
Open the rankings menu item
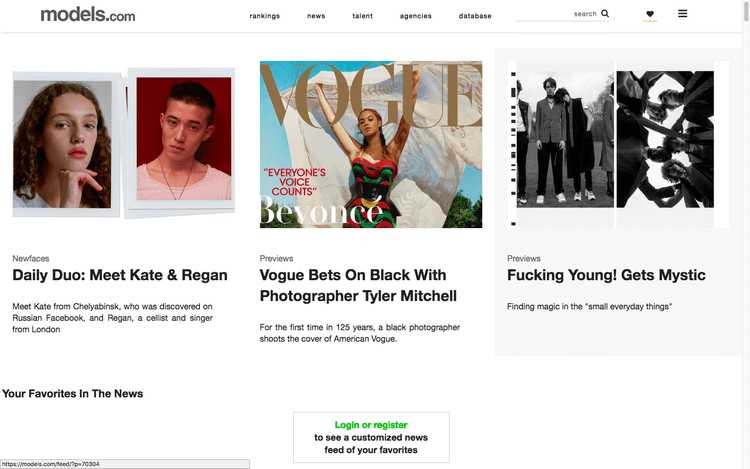pos(265,16)
